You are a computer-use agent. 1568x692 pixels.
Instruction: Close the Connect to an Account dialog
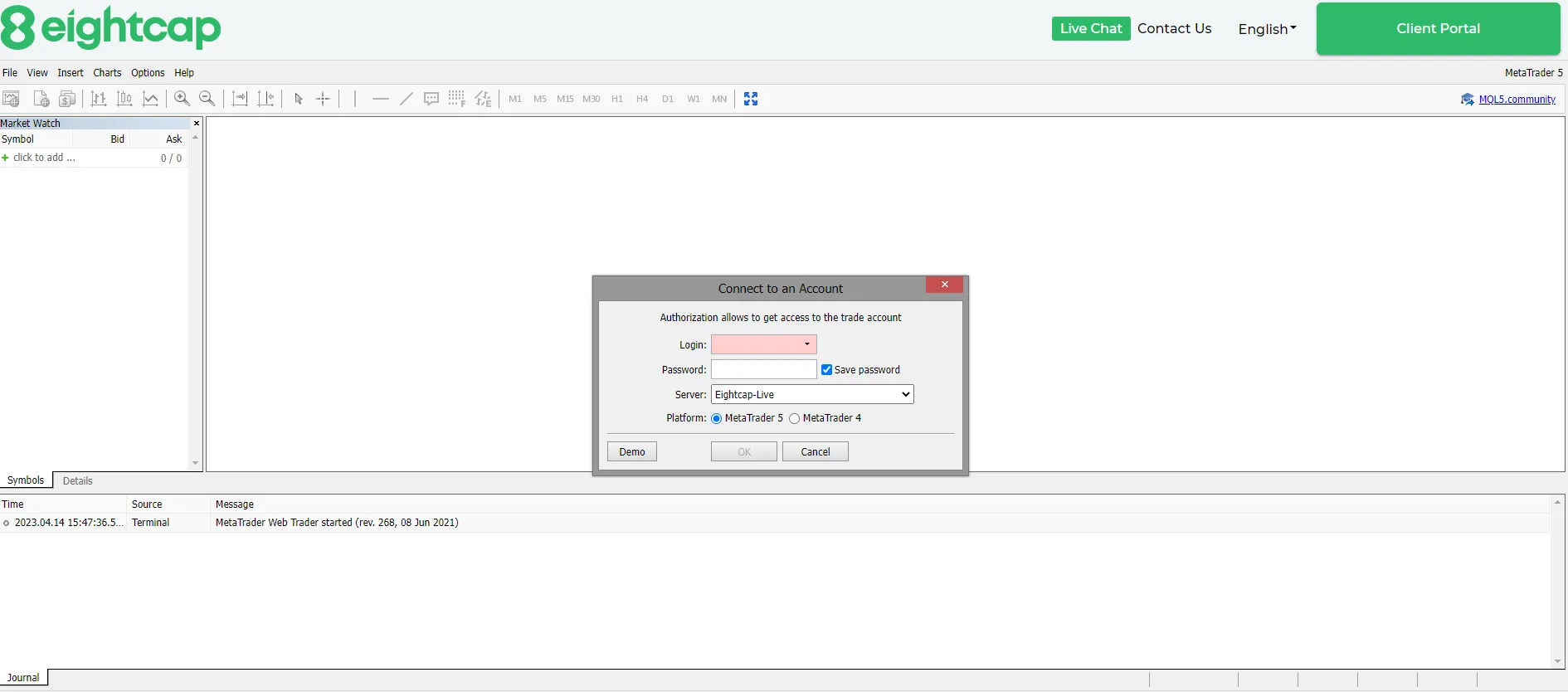point(944,285)
